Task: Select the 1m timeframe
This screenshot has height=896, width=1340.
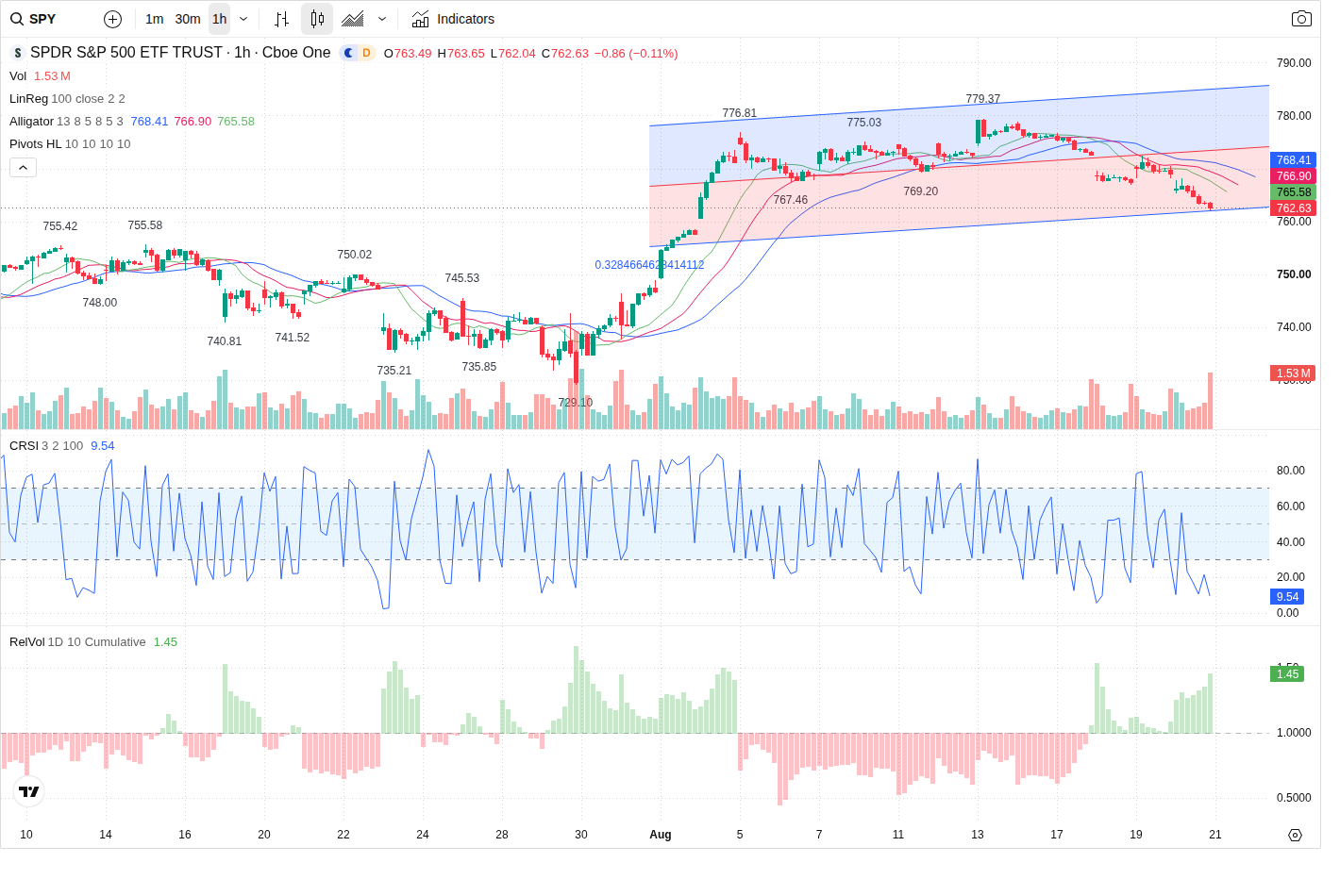Action: click(x=155, y=19)
